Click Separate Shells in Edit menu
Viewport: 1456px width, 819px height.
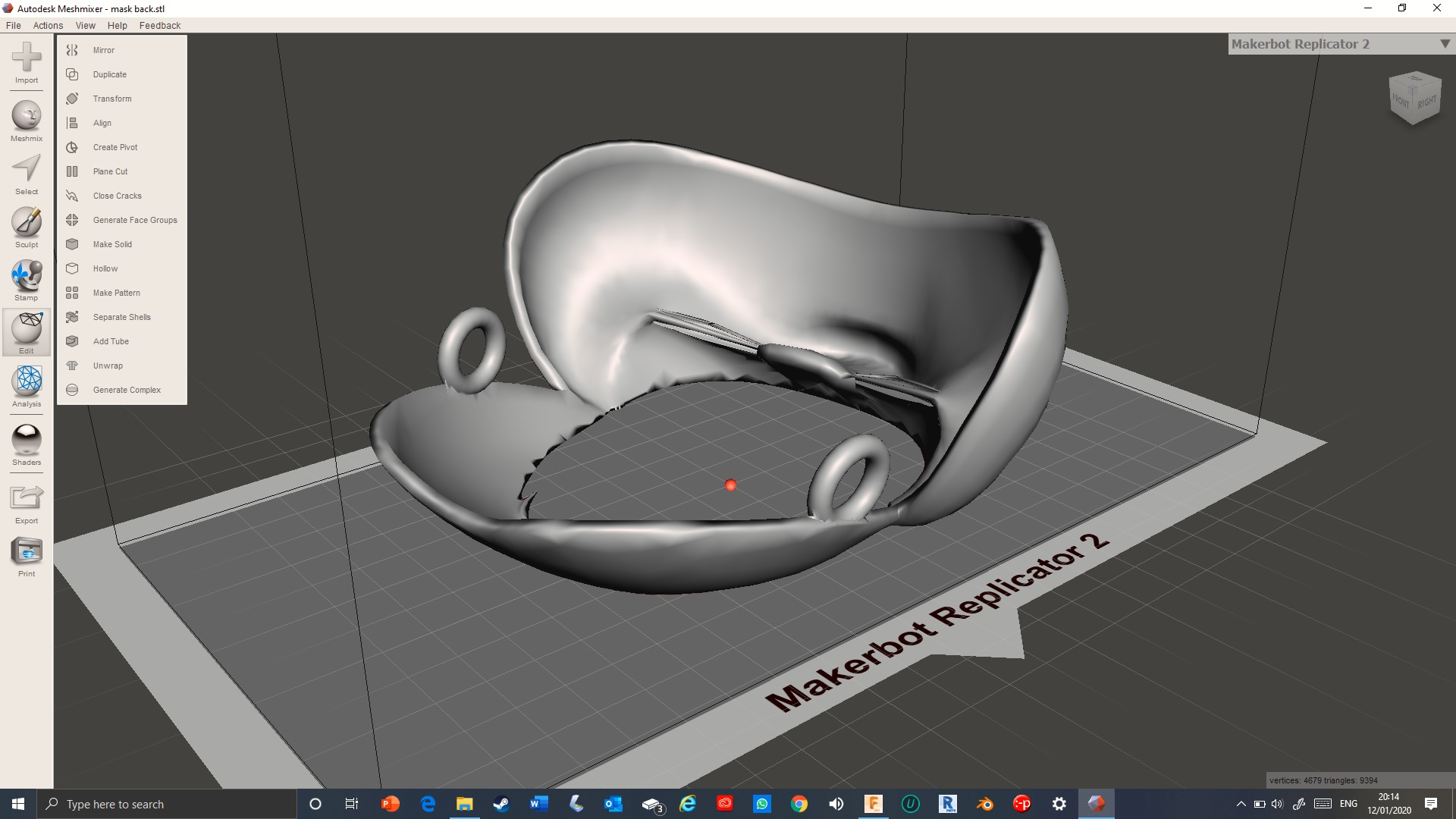point(121,317)
